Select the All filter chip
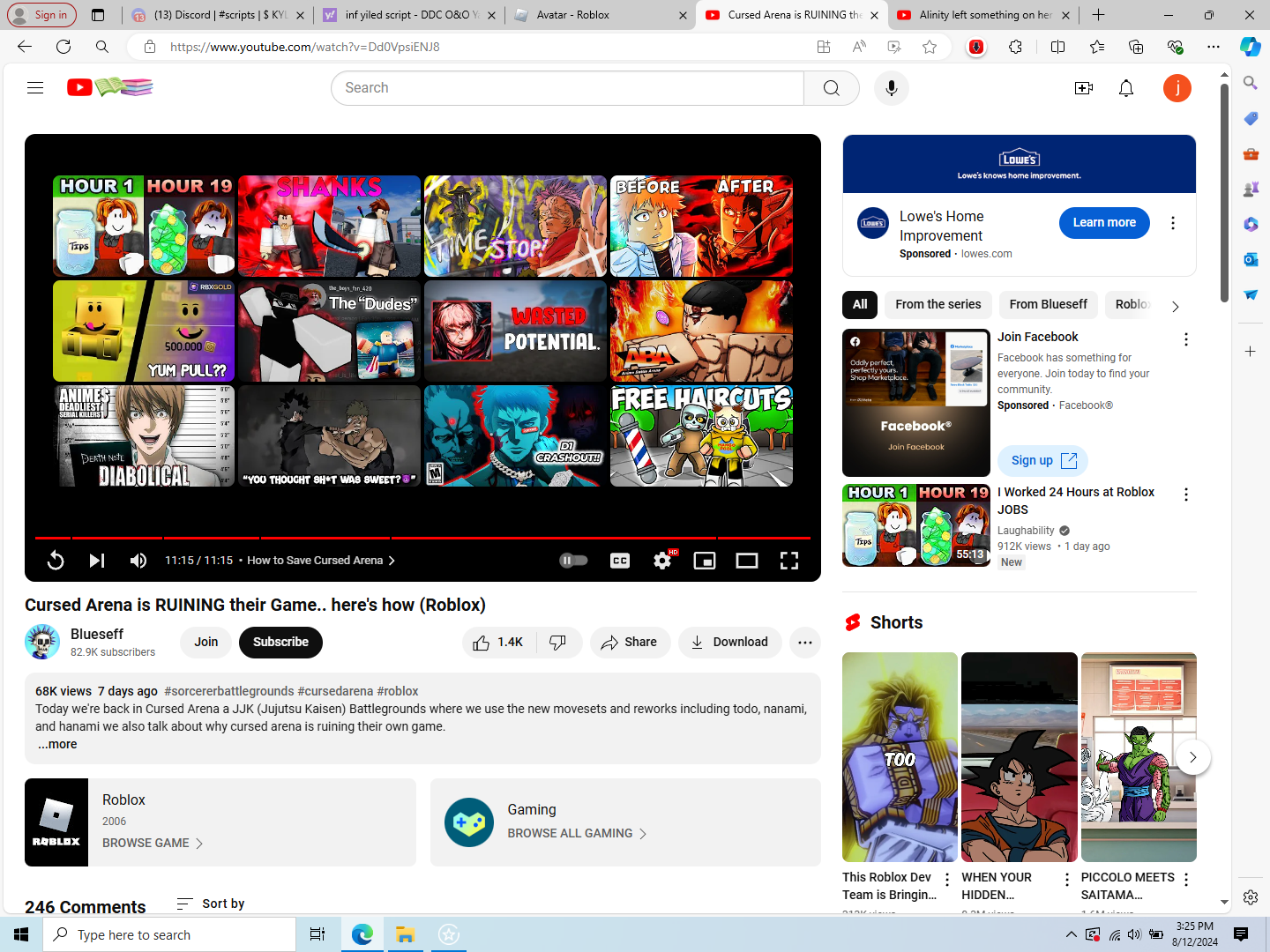 click(x=860, y=304)
